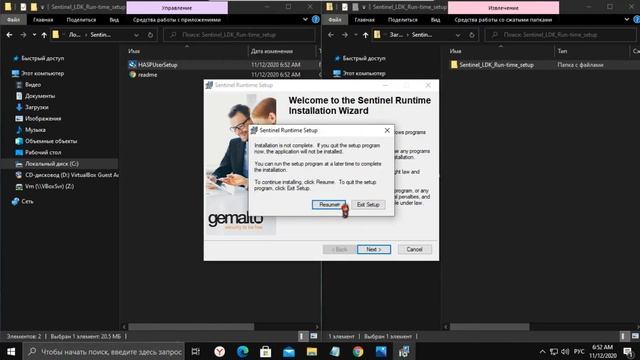Click the Управление contextual tab
640x360 pixels.
[177, 8]
